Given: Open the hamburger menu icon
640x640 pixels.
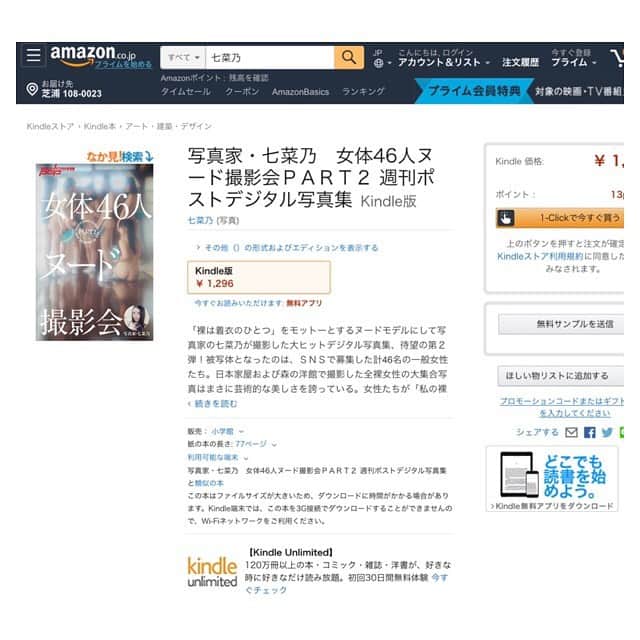Looking at the screenshot, I should (x=33, y=55).
